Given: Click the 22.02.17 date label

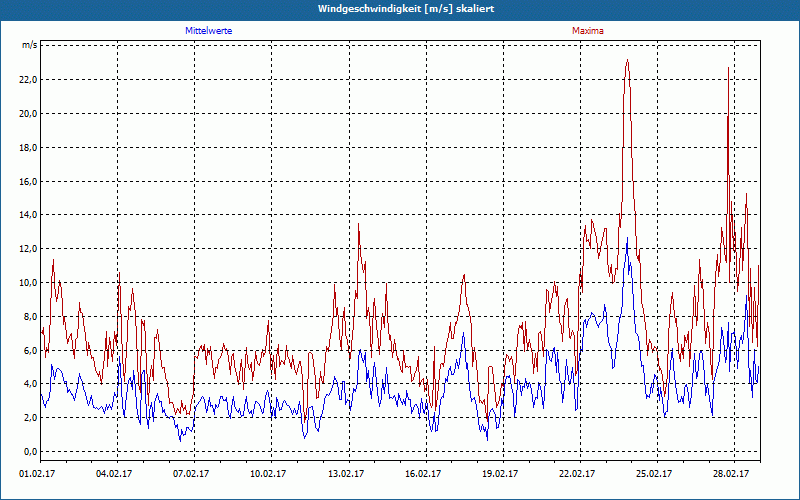Looking at the screenshot, I should coord(577,474).
